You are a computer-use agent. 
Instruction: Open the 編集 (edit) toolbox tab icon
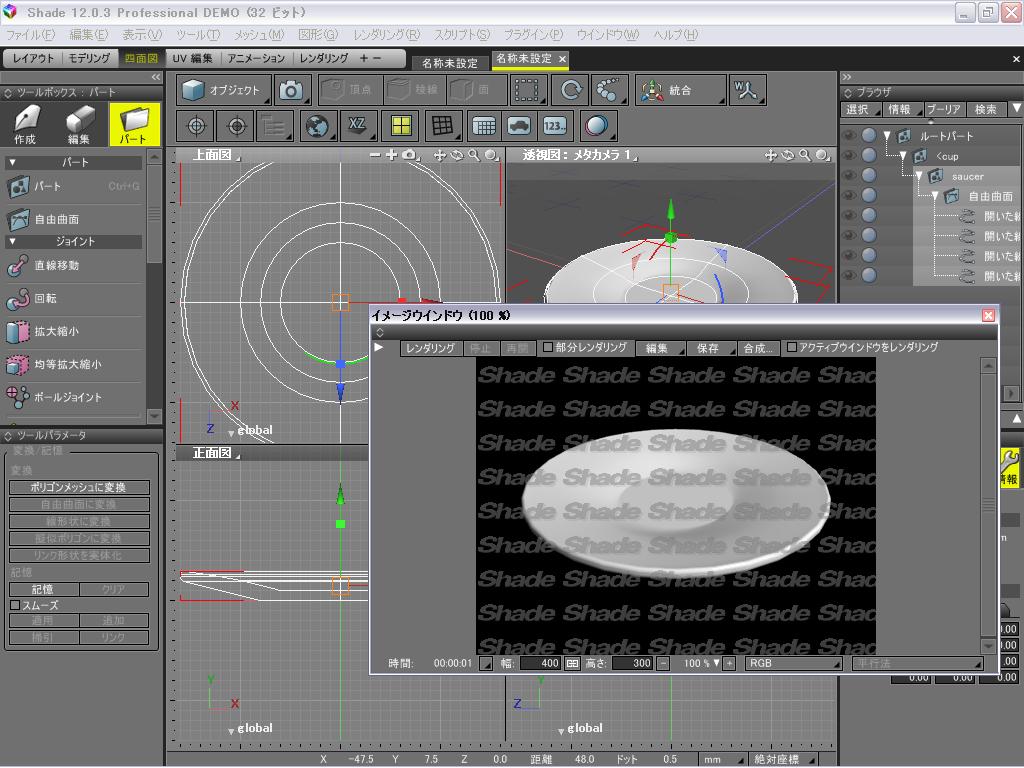tap(79, 124)
